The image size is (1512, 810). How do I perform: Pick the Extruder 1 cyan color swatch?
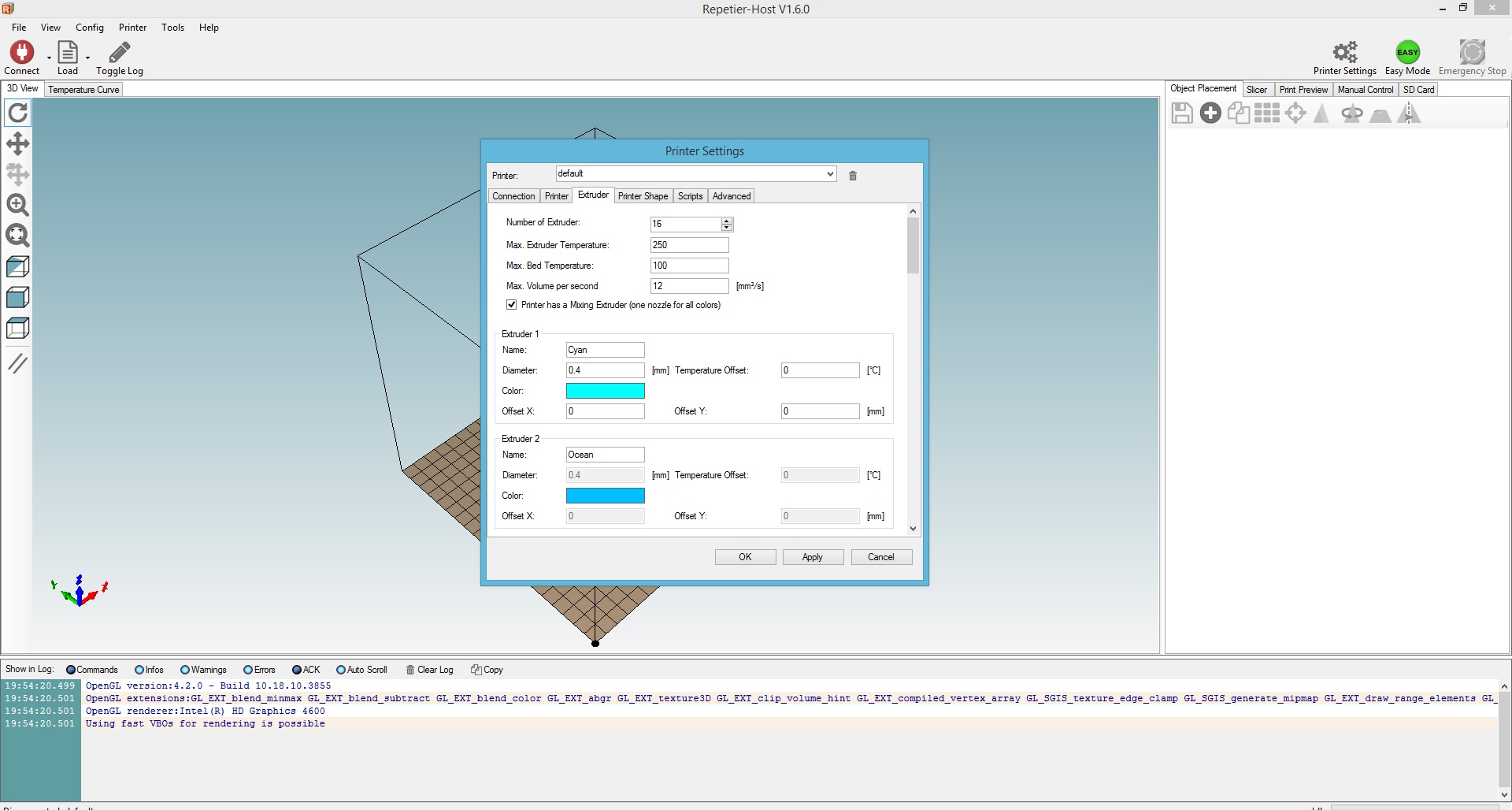tap(605, 391)
